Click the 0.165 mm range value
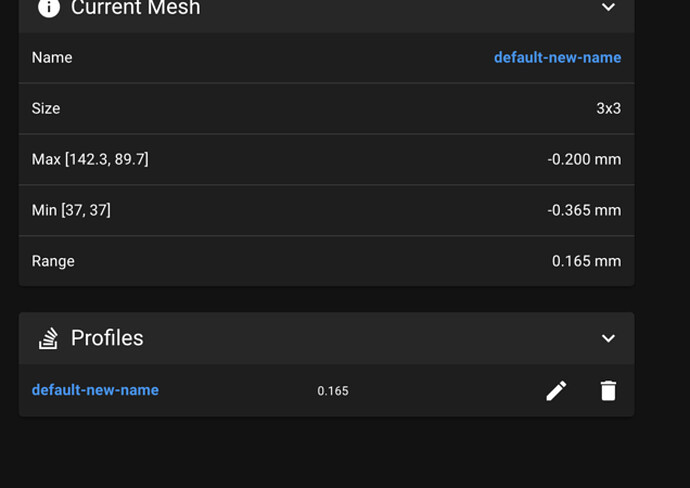Screen dimensions: 690x488 tap(586, 261)
